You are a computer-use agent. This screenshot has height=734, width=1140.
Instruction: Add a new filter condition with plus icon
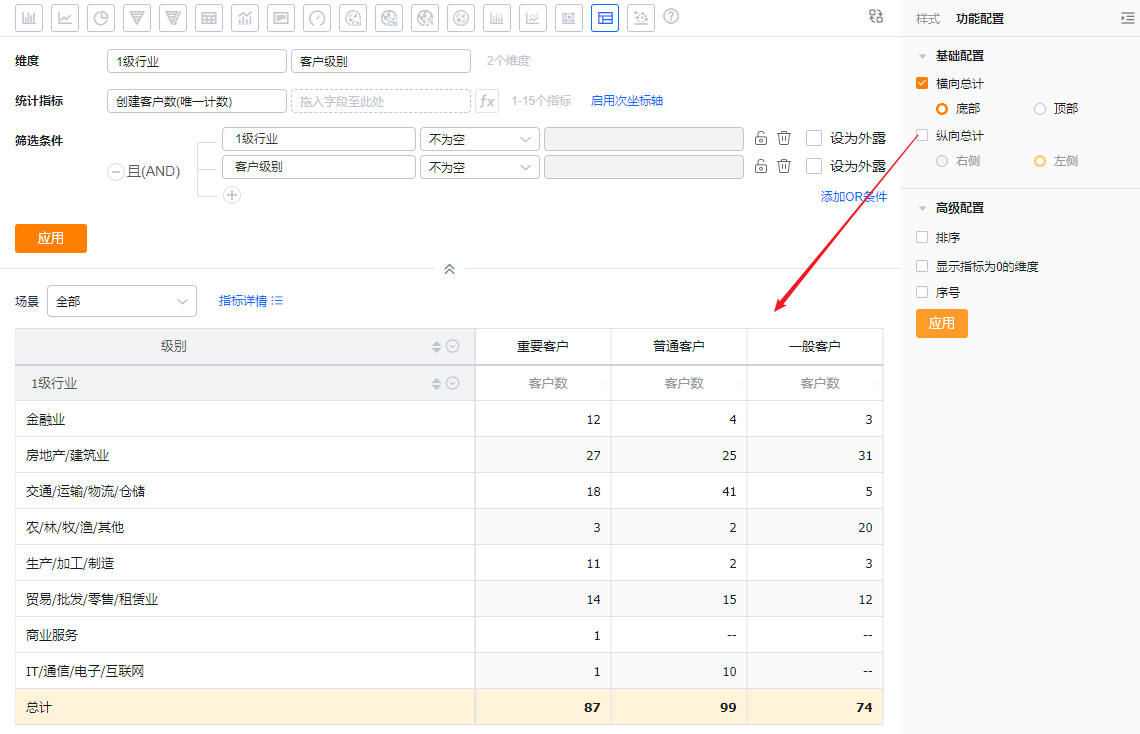pyautogui.click(x=232, y=195)
